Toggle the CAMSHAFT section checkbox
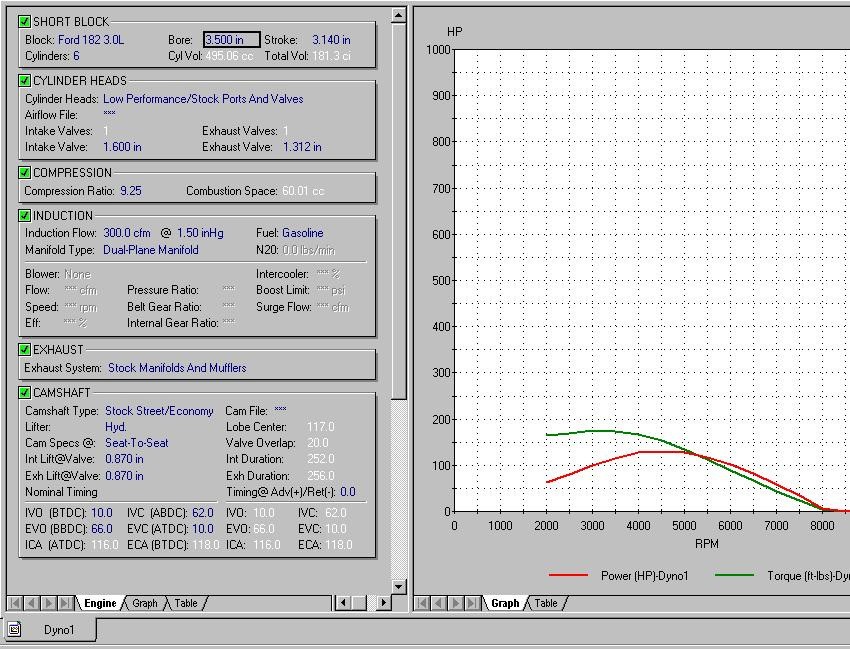Viewport: 850px width, 649px height. 24,392
